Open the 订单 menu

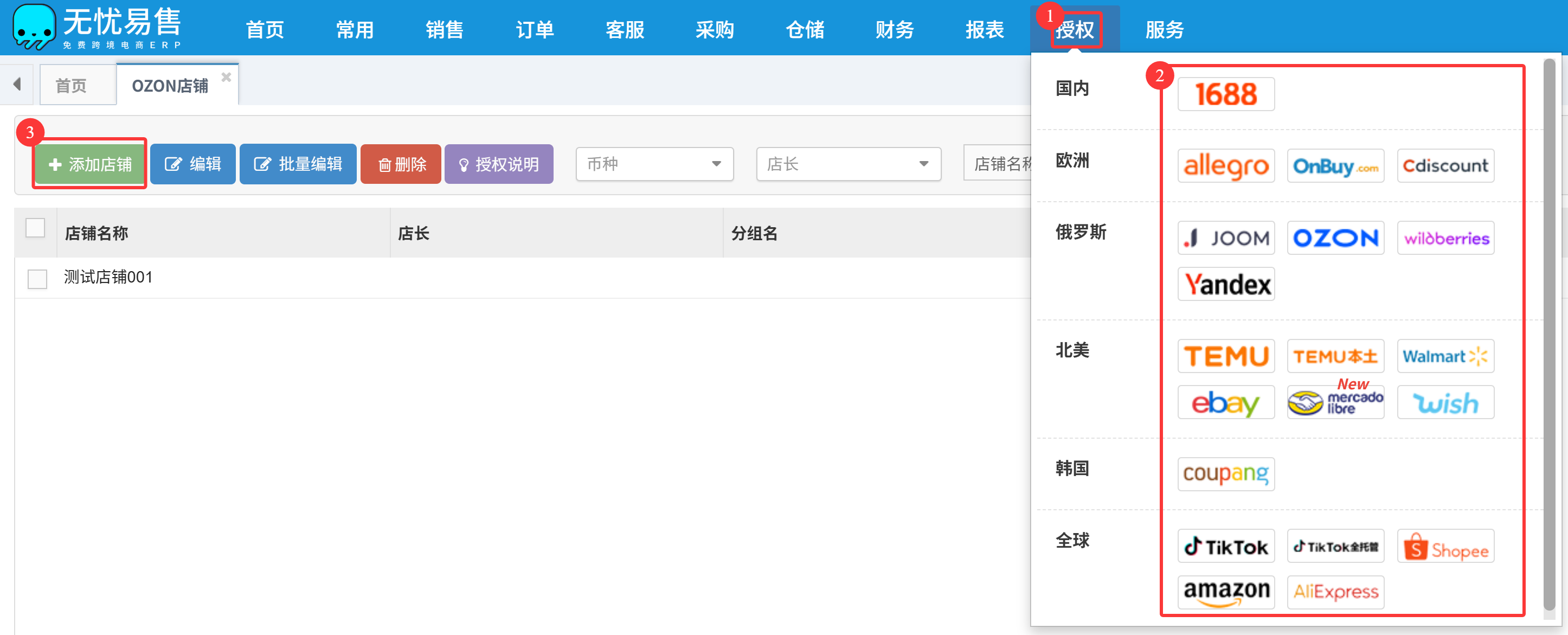pyautogui.click(x=535, y=29)
